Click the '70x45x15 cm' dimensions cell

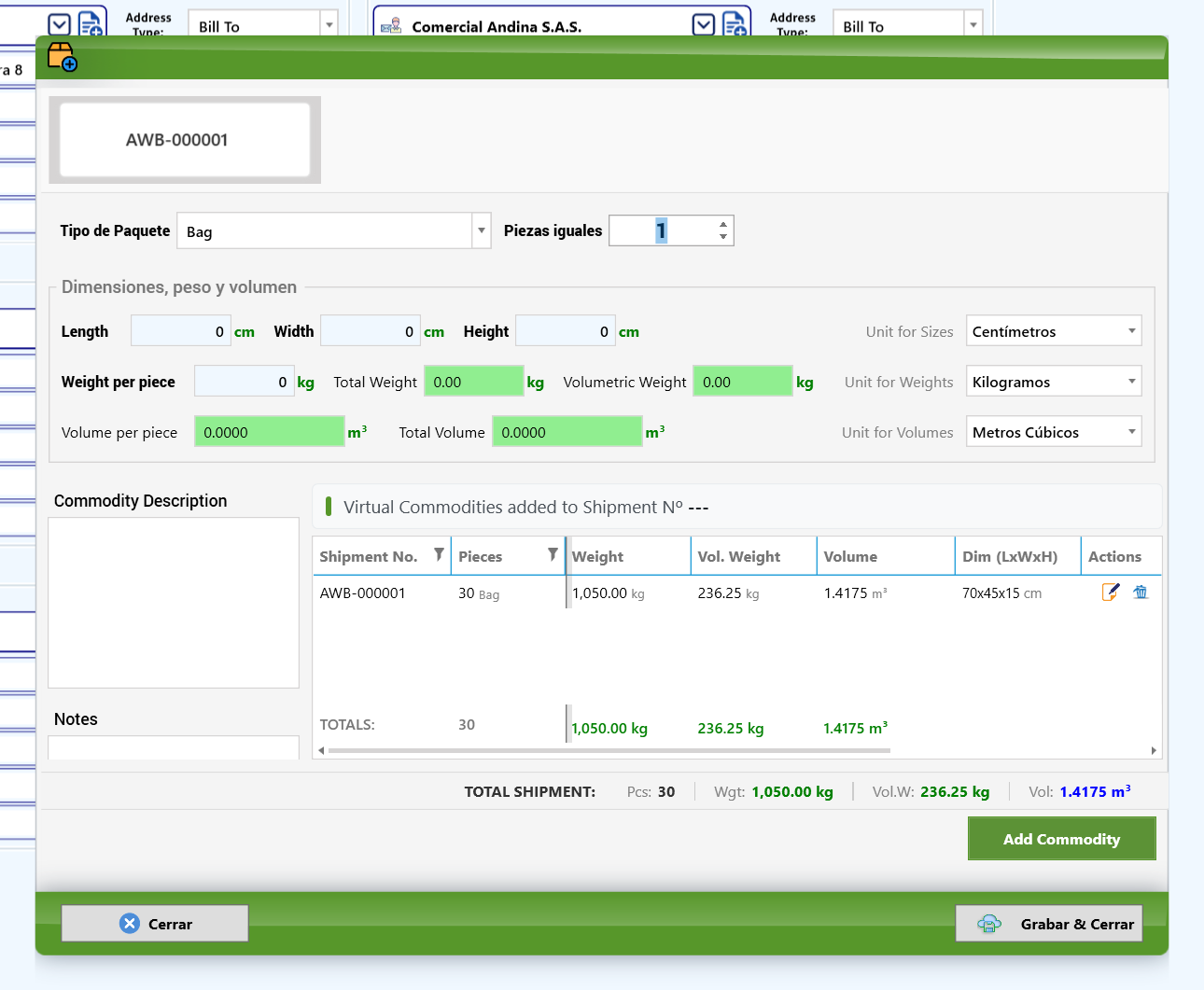pos(1001,593)
